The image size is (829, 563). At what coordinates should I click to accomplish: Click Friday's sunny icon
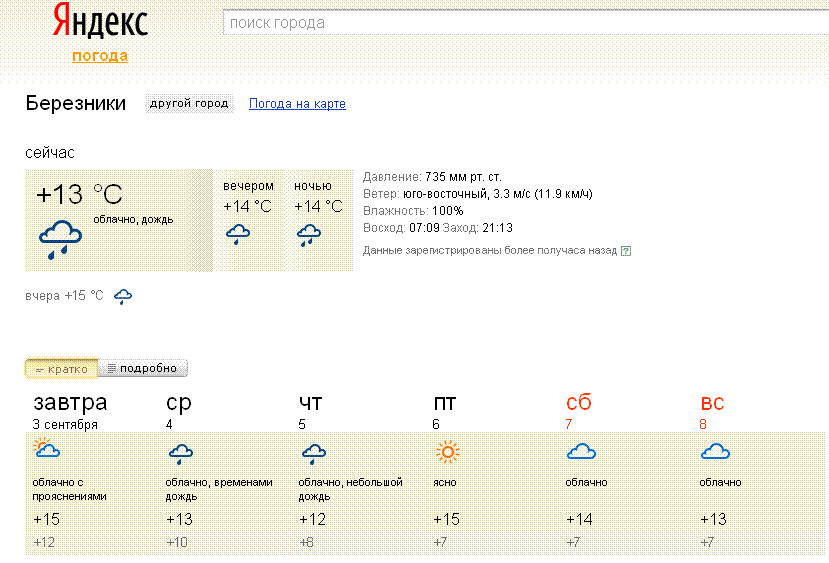(x=447, y=453)
